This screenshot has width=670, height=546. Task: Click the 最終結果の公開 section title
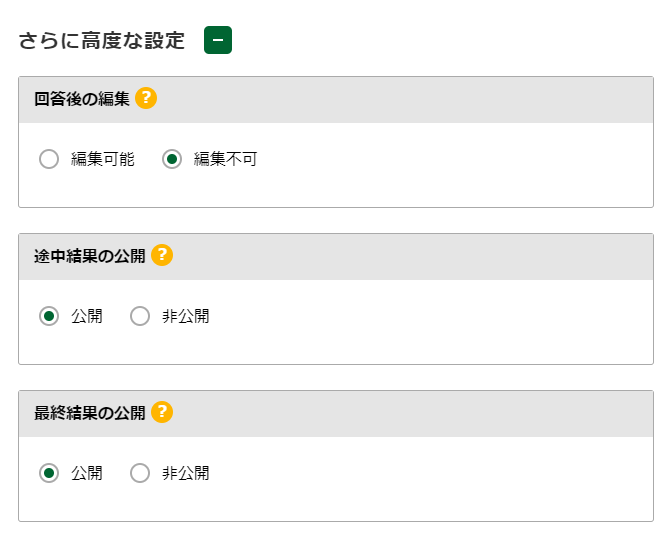click(x=90, y=413)
